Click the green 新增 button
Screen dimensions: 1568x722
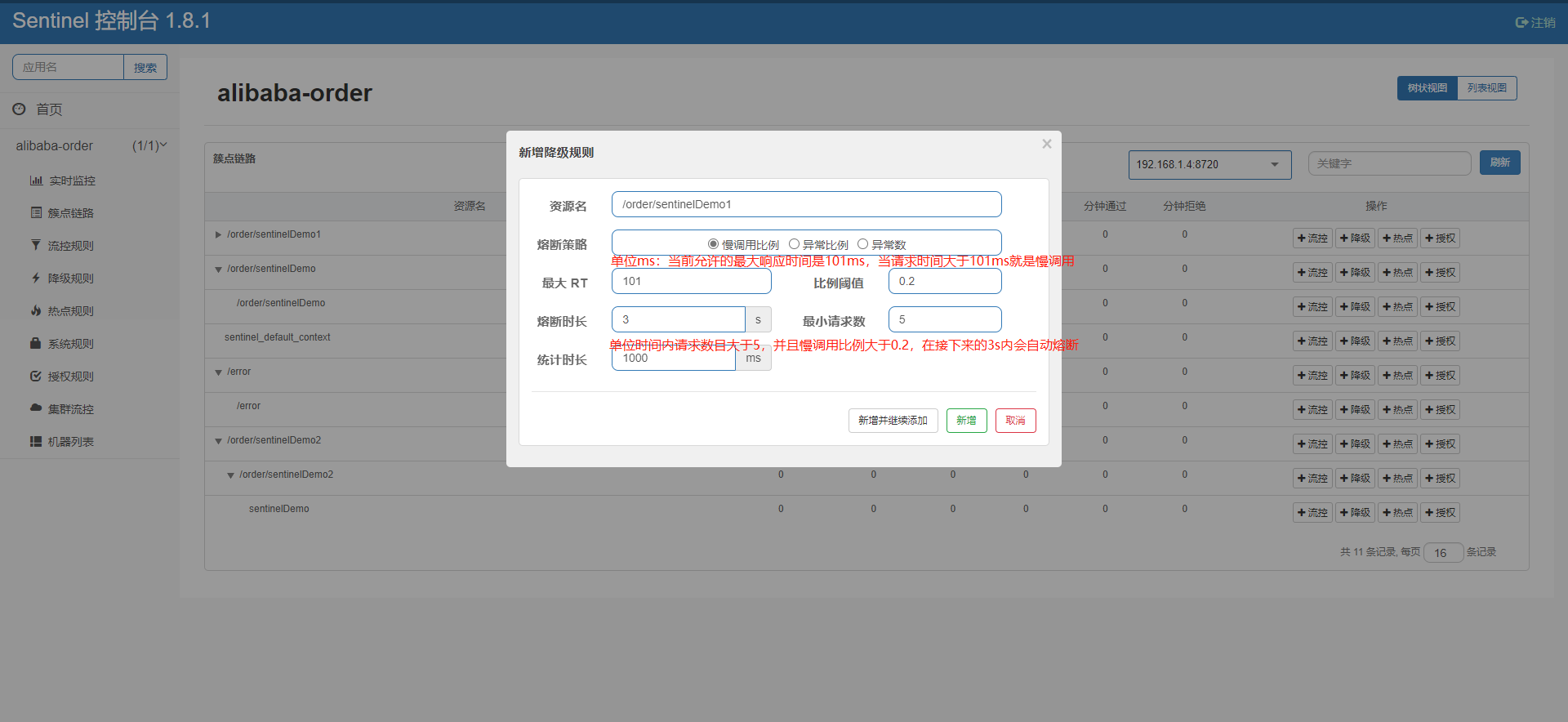coord(966,421)
